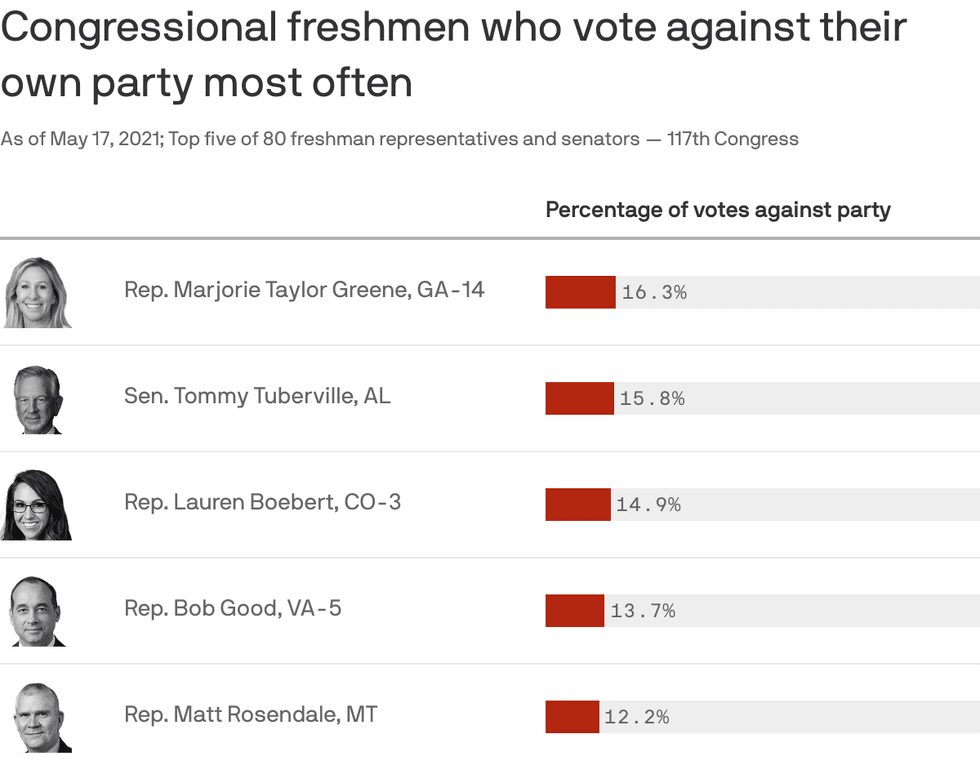Click the red bar for Tuberville's 15.8%
Screen dimensions: 980x769
[579, 398]
